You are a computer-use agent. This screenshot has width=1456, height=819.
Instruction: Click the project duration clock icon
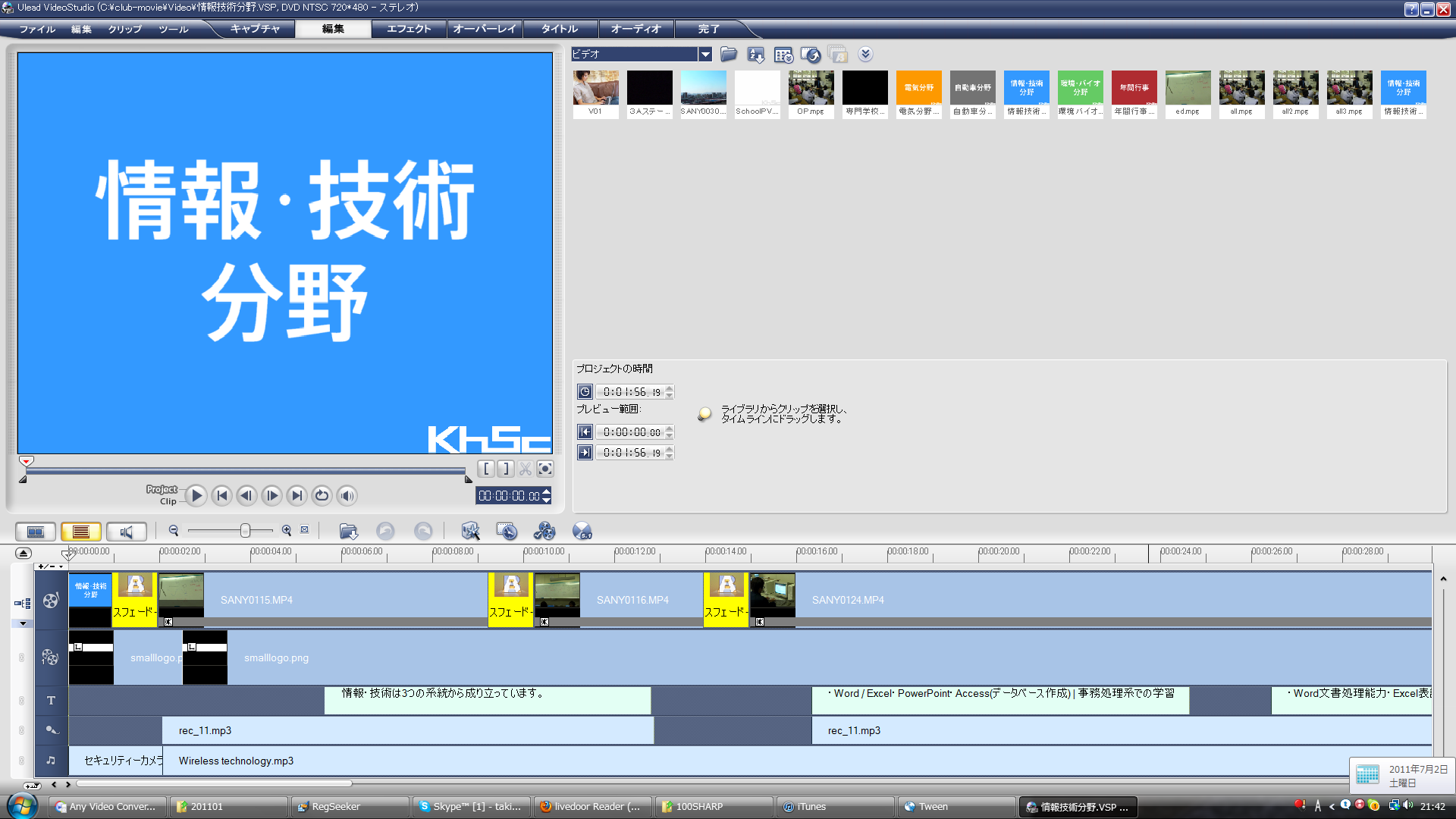585,391
